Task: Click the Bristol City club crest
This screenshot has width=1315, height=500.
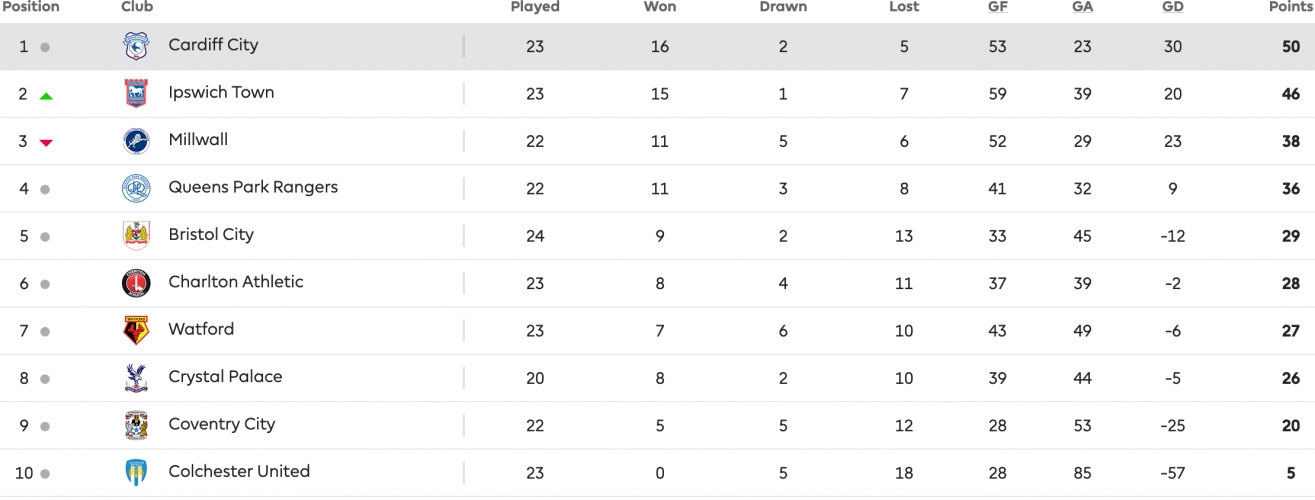Action: (x=136, y=236)
